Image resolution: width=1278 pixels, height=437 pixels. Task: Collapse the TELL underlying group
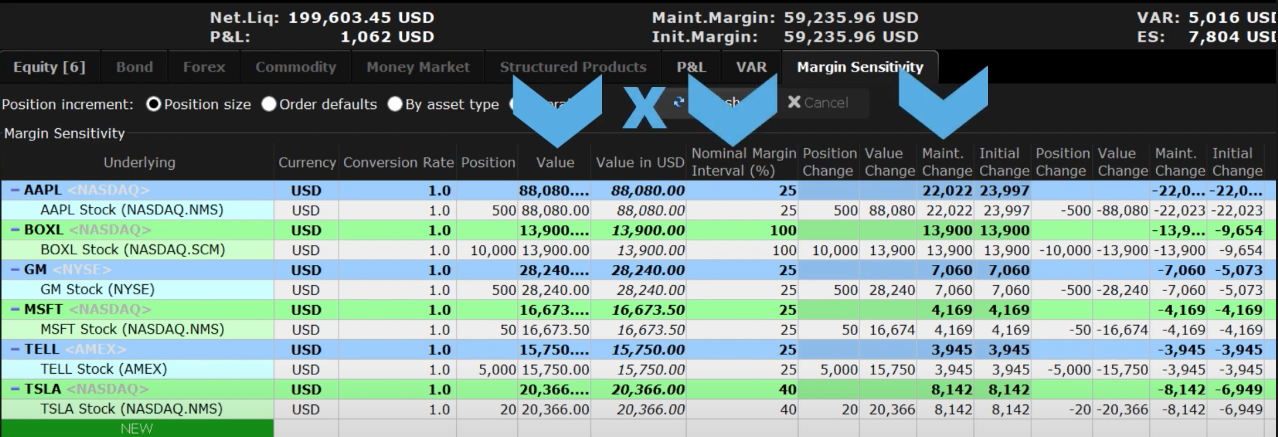pos(14,350)
